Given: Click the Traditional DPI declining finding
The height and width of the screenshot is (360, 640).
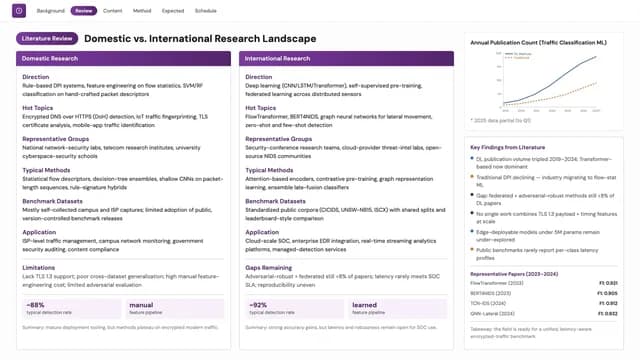Looking at the screenshot, I should [x=544, y=181].
